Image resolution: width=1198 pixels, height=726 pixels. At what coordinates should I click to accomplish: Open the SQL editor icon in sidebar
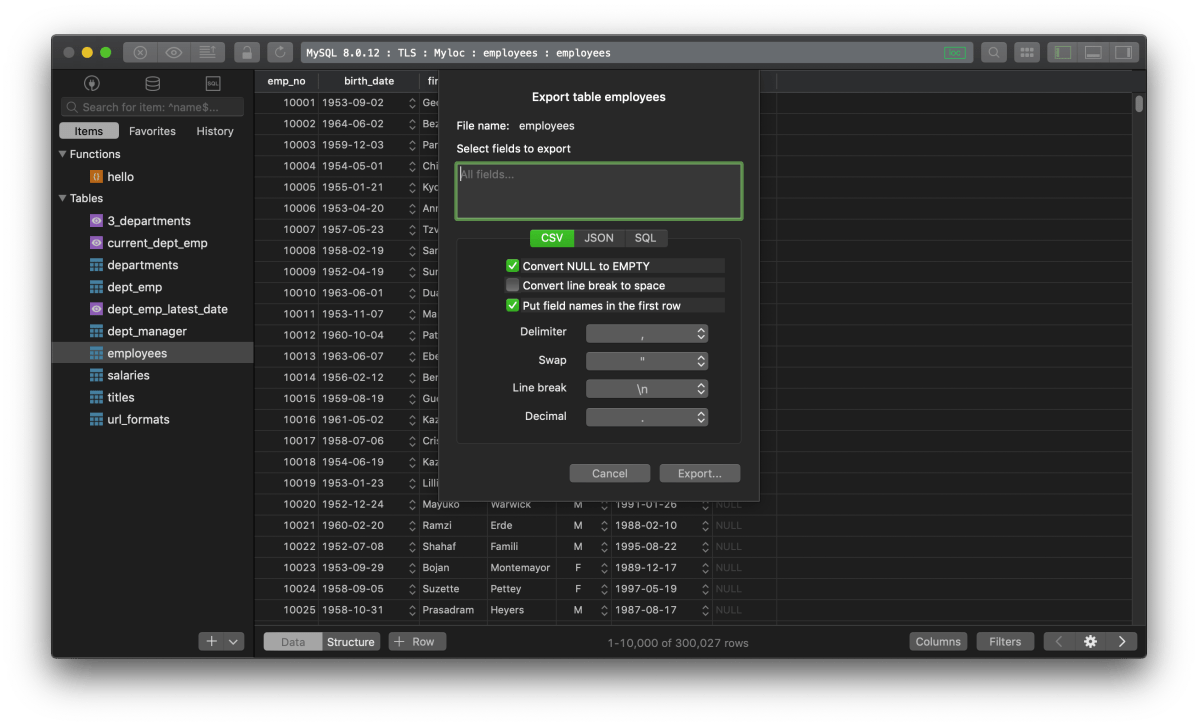tap(213, 83)
